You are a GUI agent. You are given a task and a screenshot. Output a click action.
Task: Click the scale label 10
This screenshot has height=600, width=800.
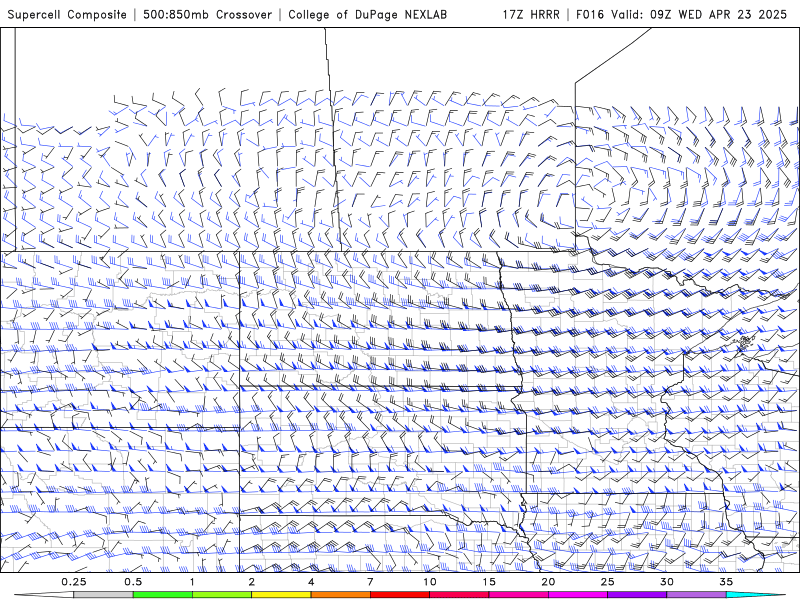[430, 582]
